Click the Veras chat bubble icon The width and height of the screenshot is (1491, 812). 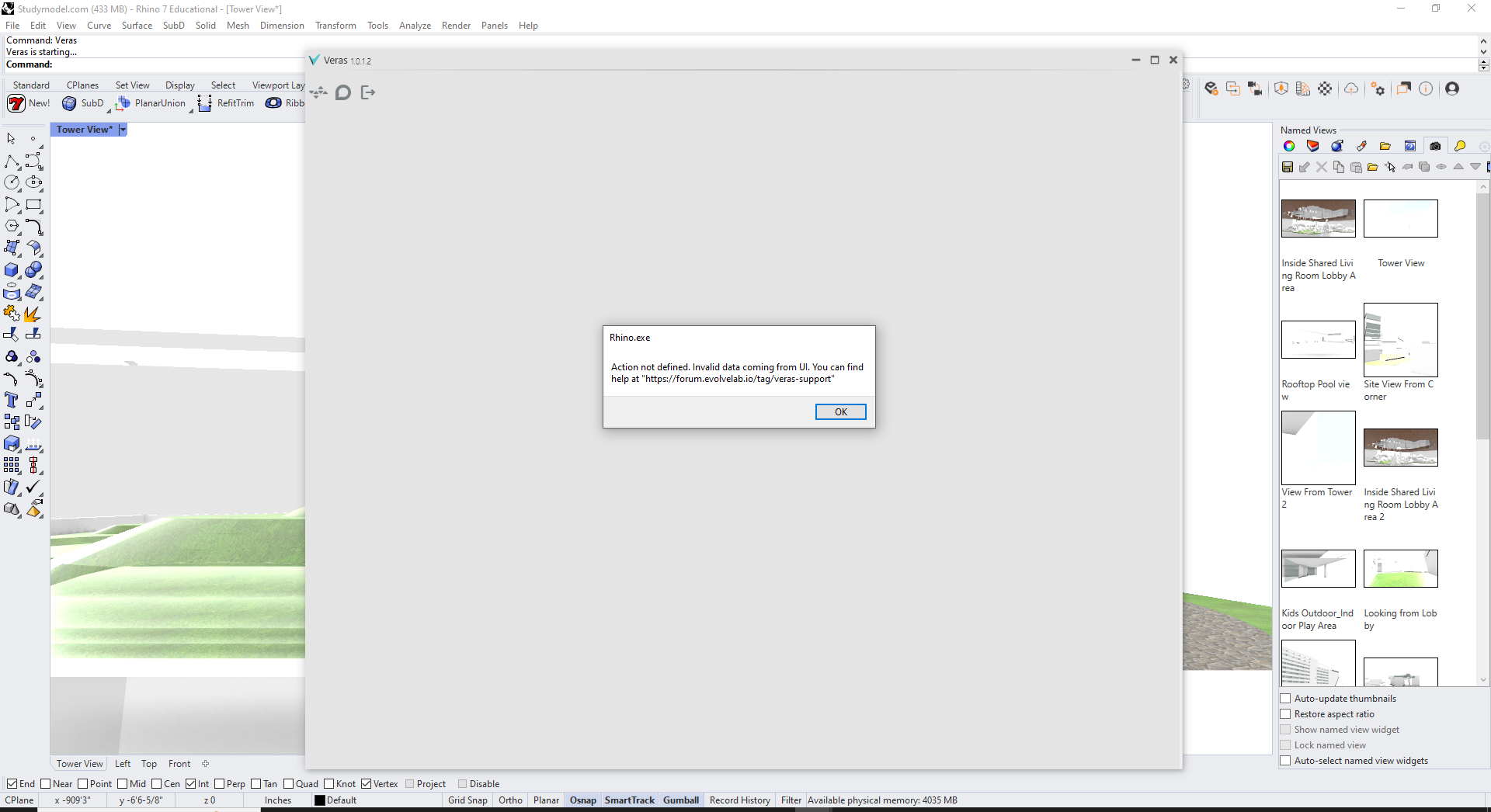tap(343, 93)
